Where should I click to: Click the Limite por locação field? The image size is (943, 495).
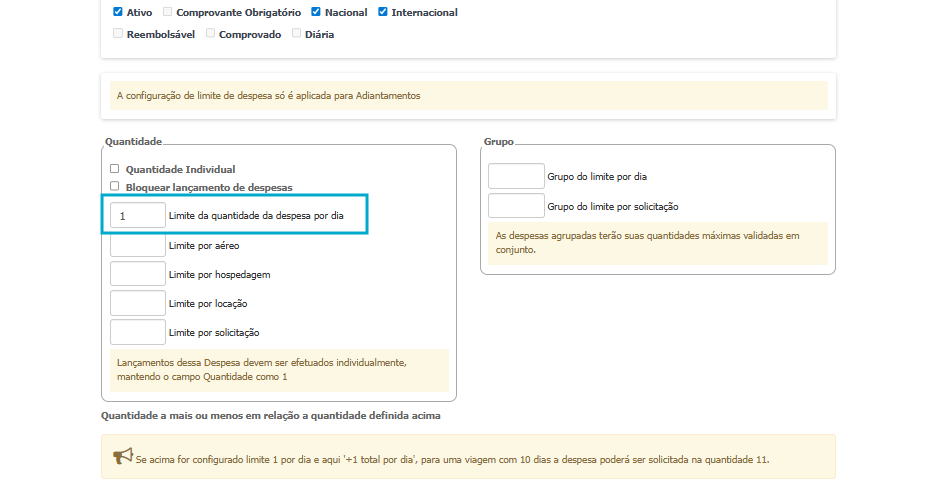(x=138, y=303)
